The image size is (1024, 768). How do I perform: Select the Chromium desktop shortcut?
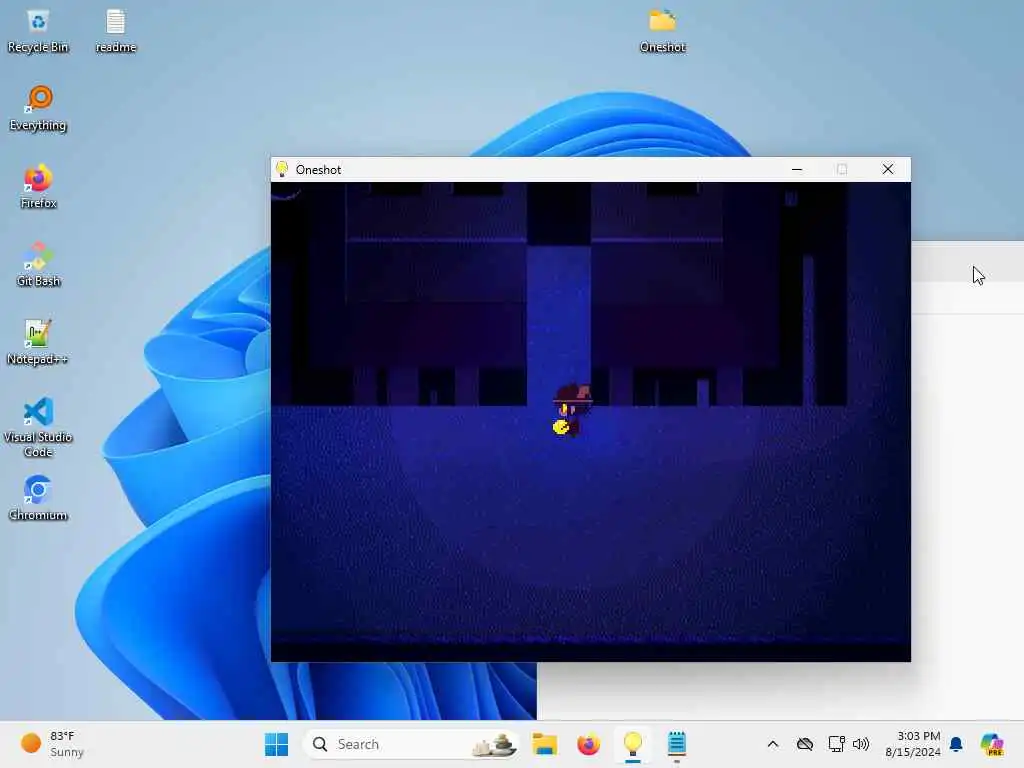[38, 498]
